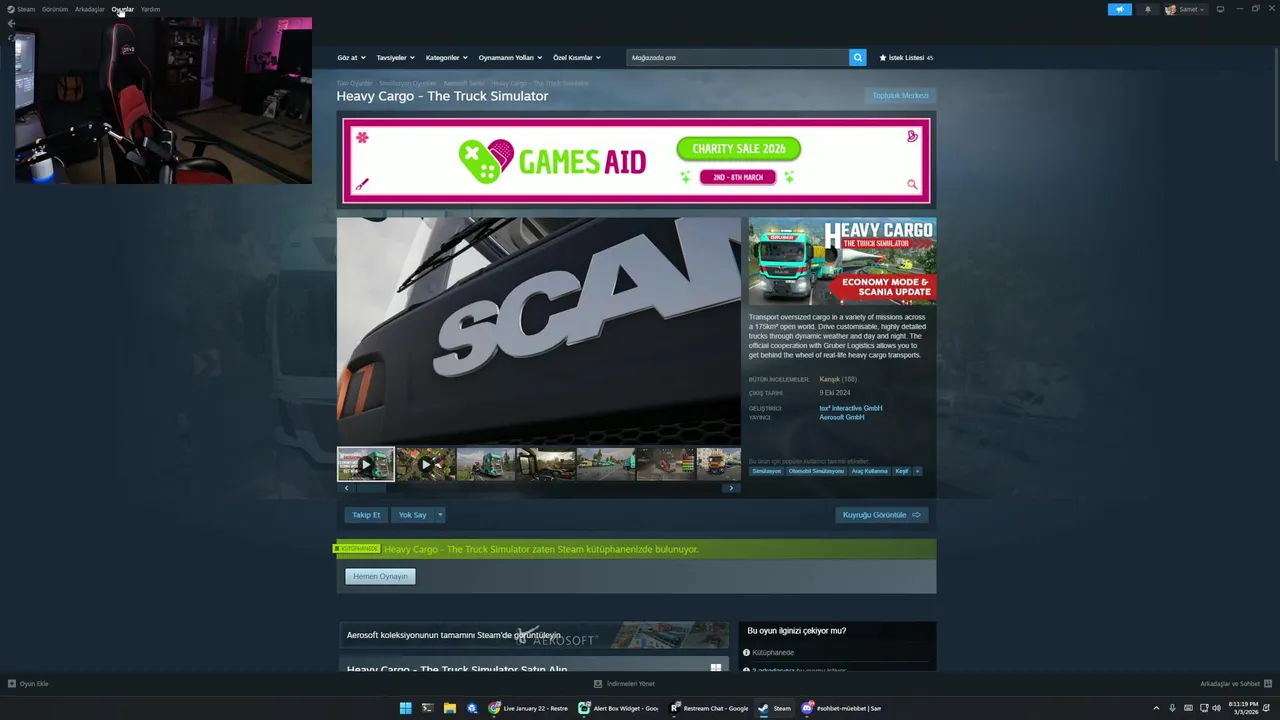Open the Topluluk Merkezi button
This screenshot has height=720, width=1280.
(x=900, y=95)
